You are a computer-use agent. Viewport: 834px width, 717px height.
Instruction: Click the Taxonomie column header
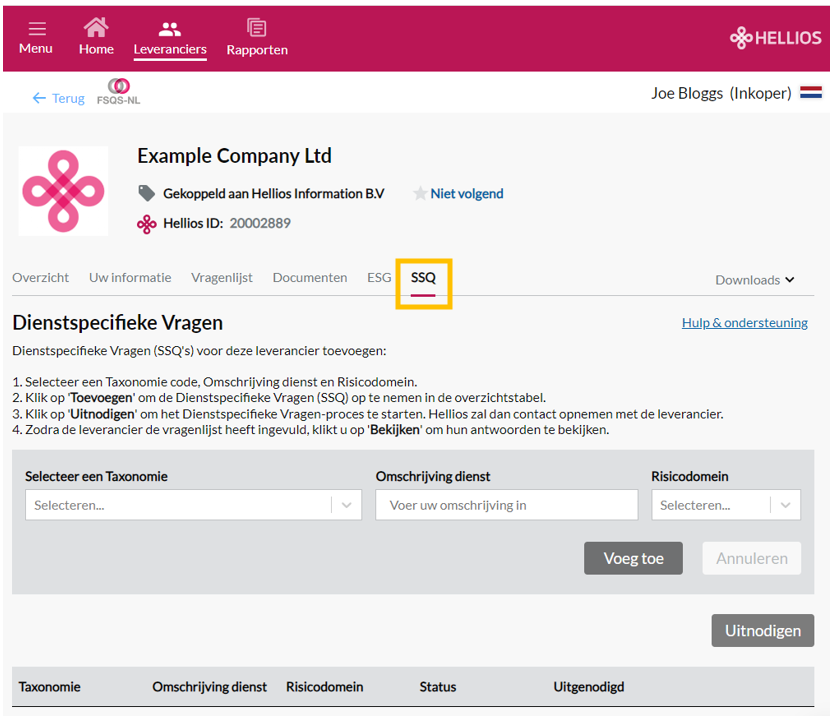[x=49, y=687]
